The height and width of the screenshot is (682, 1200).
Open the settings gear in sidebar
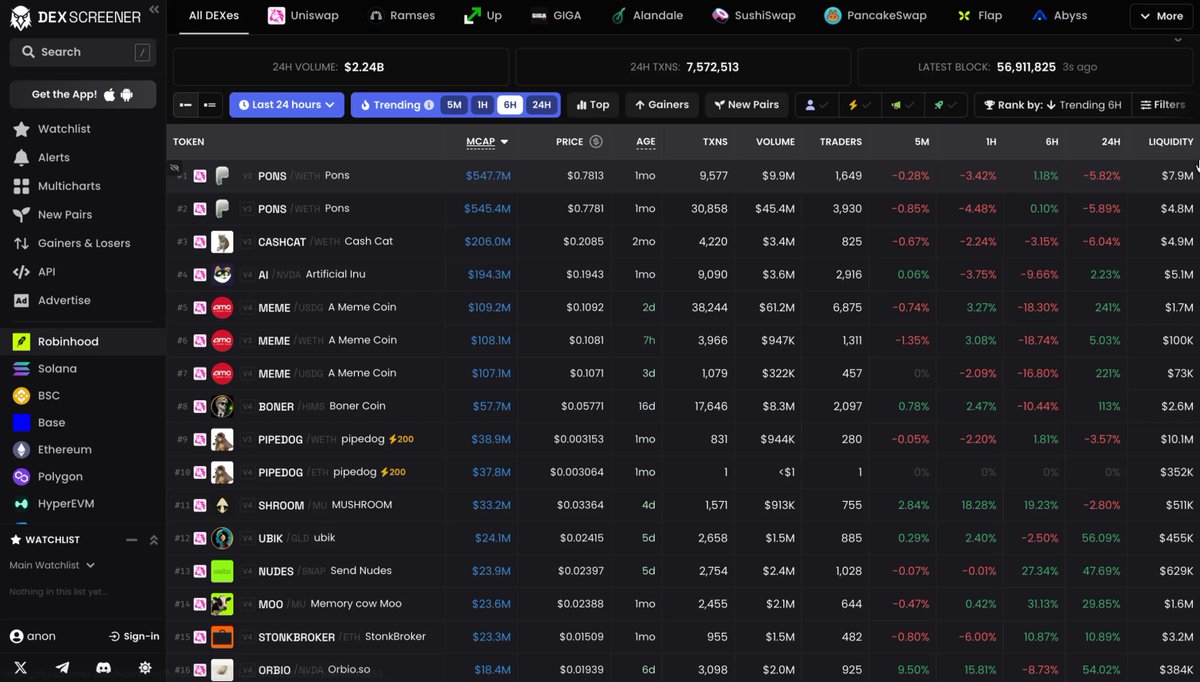point(145,667)
